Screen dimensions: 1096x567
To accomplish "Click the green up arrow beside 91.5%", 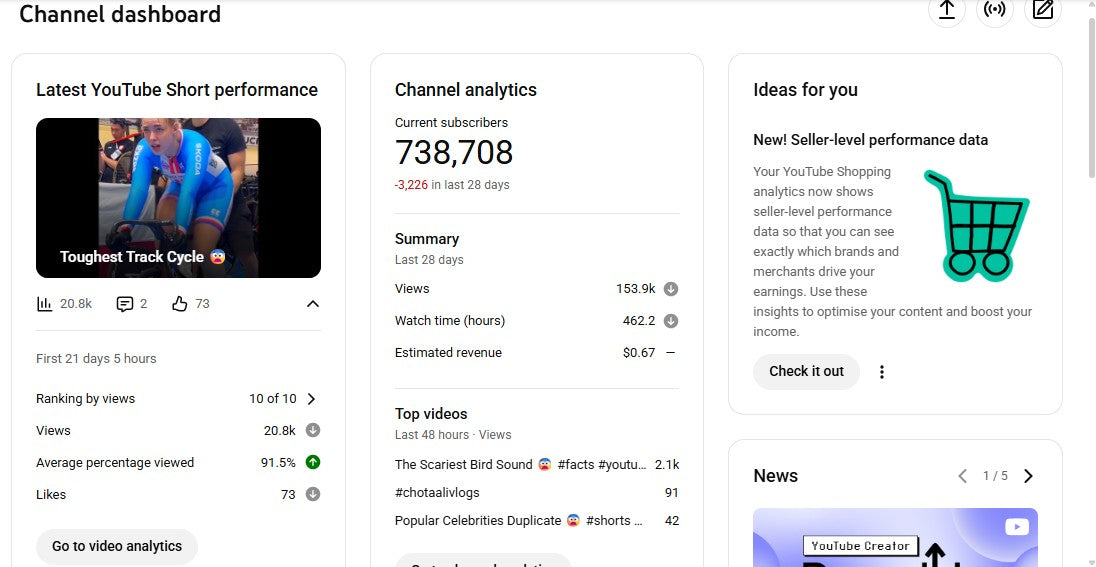I will click(313, 462).
